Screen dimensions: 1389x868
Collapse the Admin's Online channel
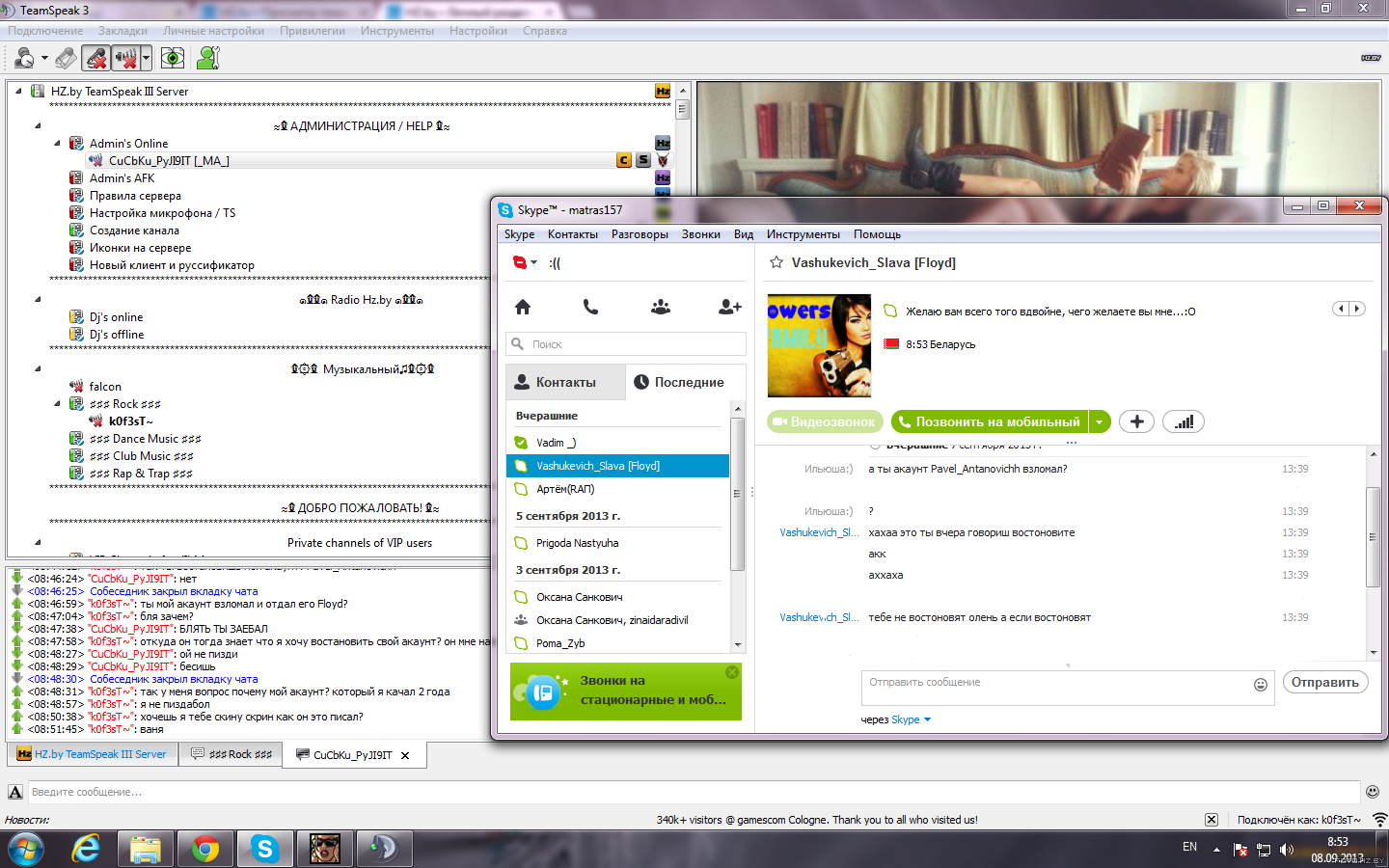(57, 143)
